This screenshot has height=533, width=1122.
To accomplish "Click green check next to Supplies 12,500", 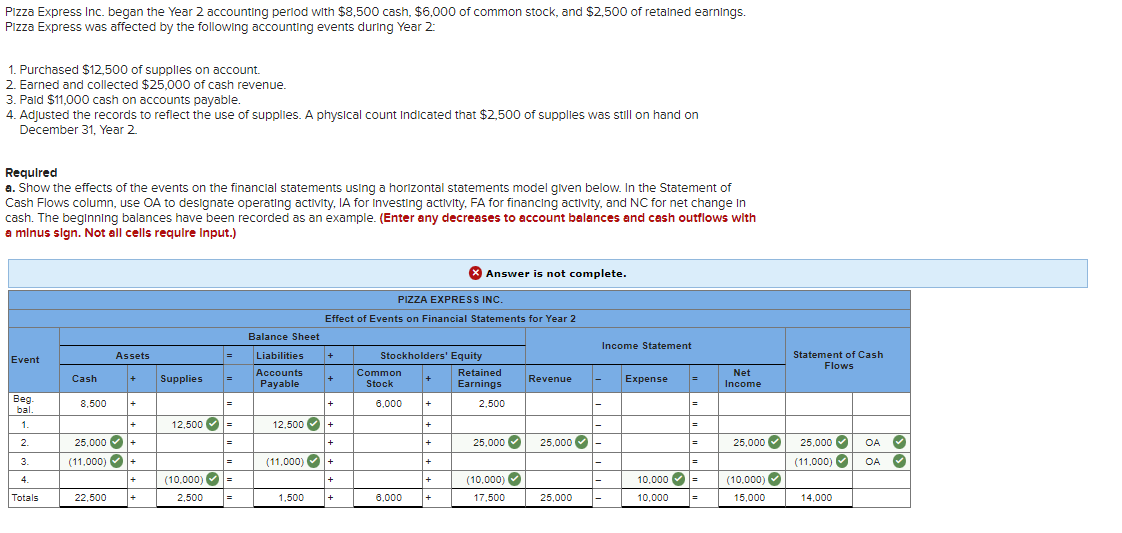I will point(213,425).
